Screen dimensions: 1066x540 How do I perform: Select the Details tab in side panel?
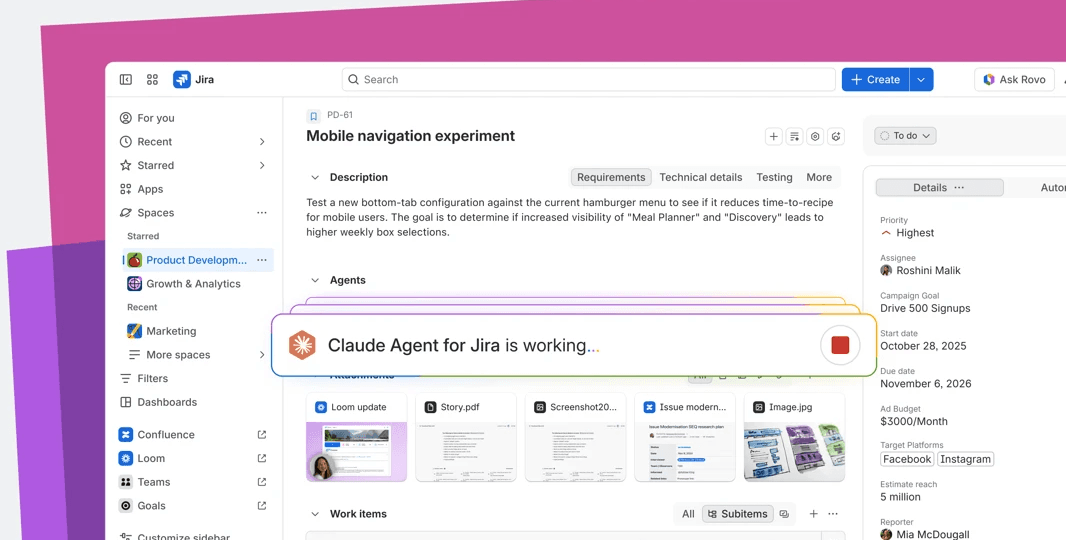[x=940, y=188]
